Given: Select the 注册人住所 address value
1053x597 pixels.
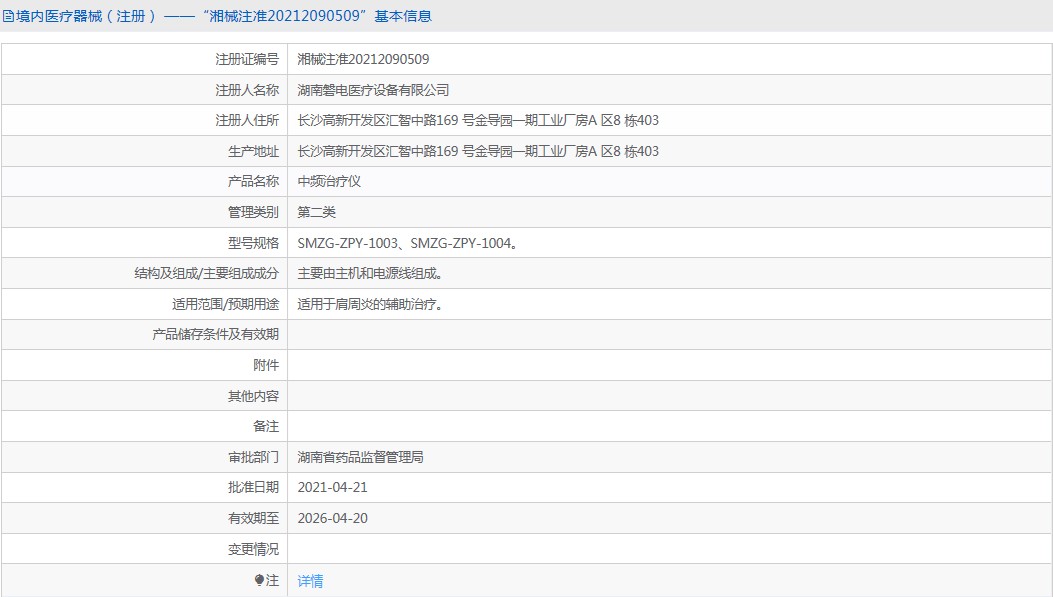Looking at the screenshot, I should [478, 120].
